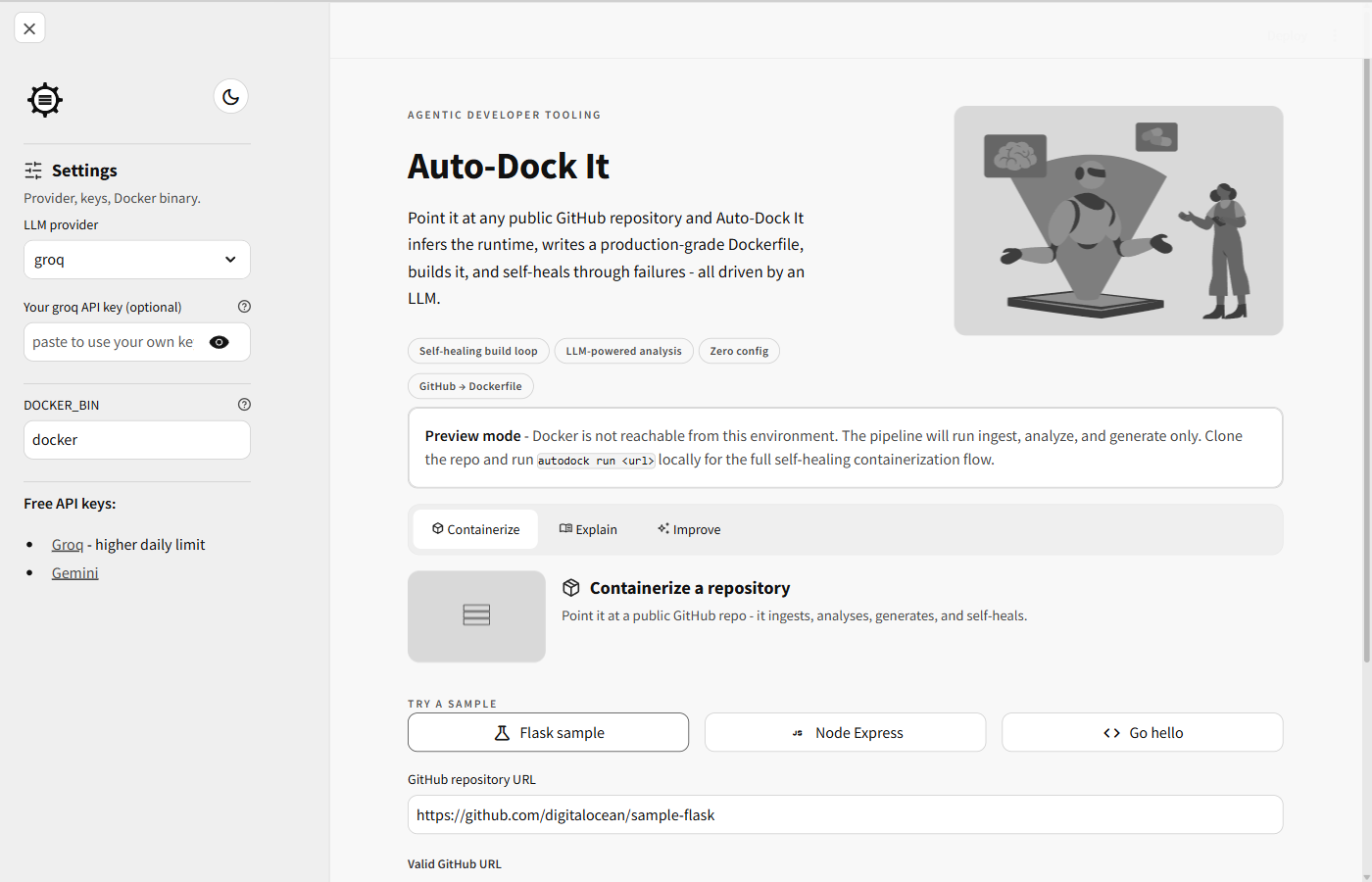Click the help icon next to groq API key
This screenshot has width=1372, height=882.
(x=244, y=307)
